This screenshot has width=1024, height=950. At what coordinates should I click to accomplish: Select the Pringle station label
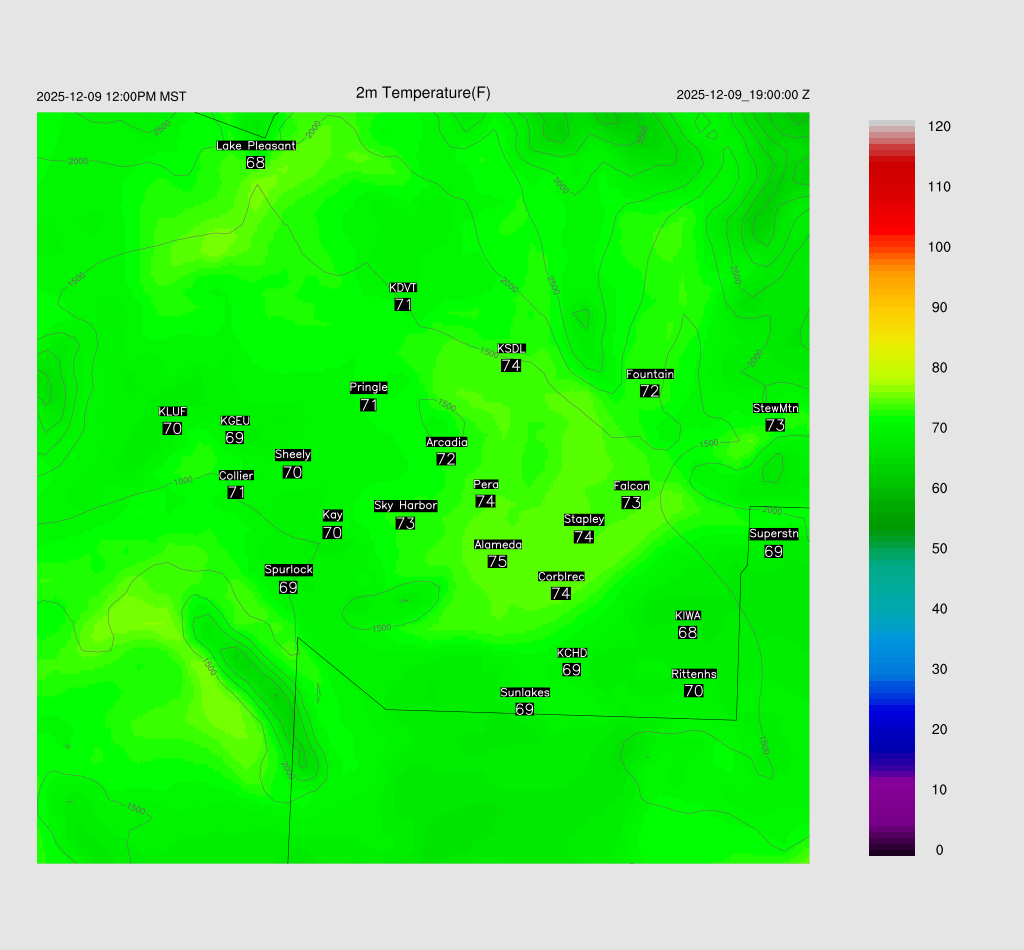click(369, 387)
